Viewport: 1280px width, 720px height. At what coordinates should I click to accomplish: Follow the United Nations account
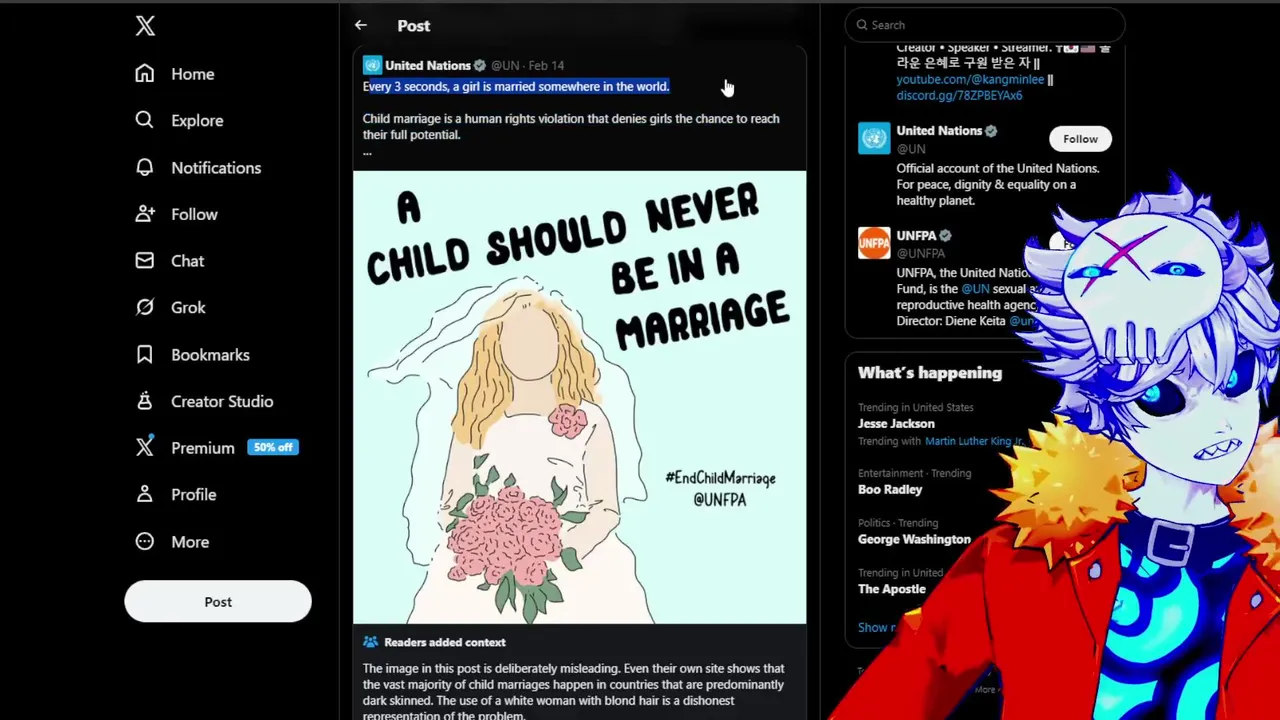(1080, 139)
